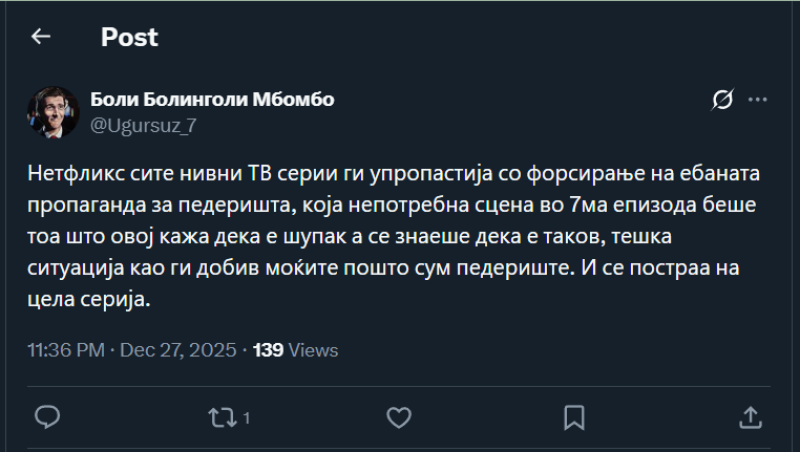Share the post via upload icon

[751, 416]
